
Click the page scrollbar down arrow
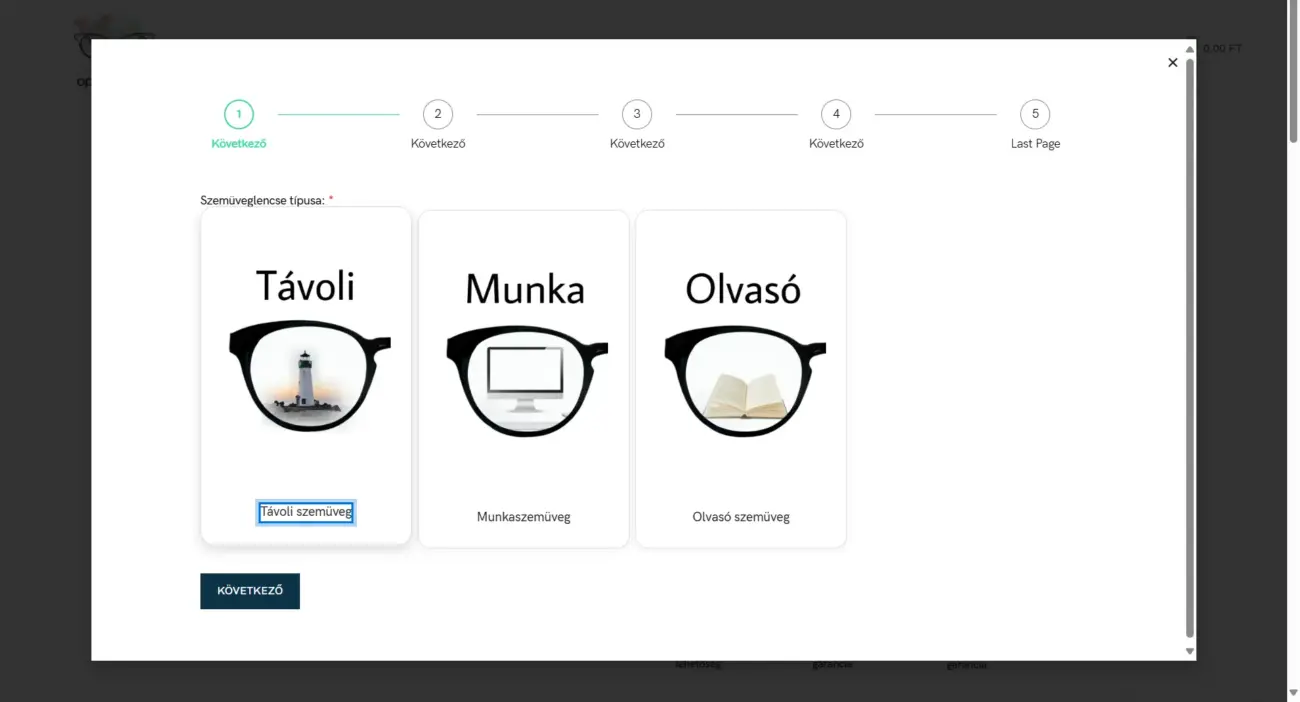pyautogui.click(x=1293, y=692)
